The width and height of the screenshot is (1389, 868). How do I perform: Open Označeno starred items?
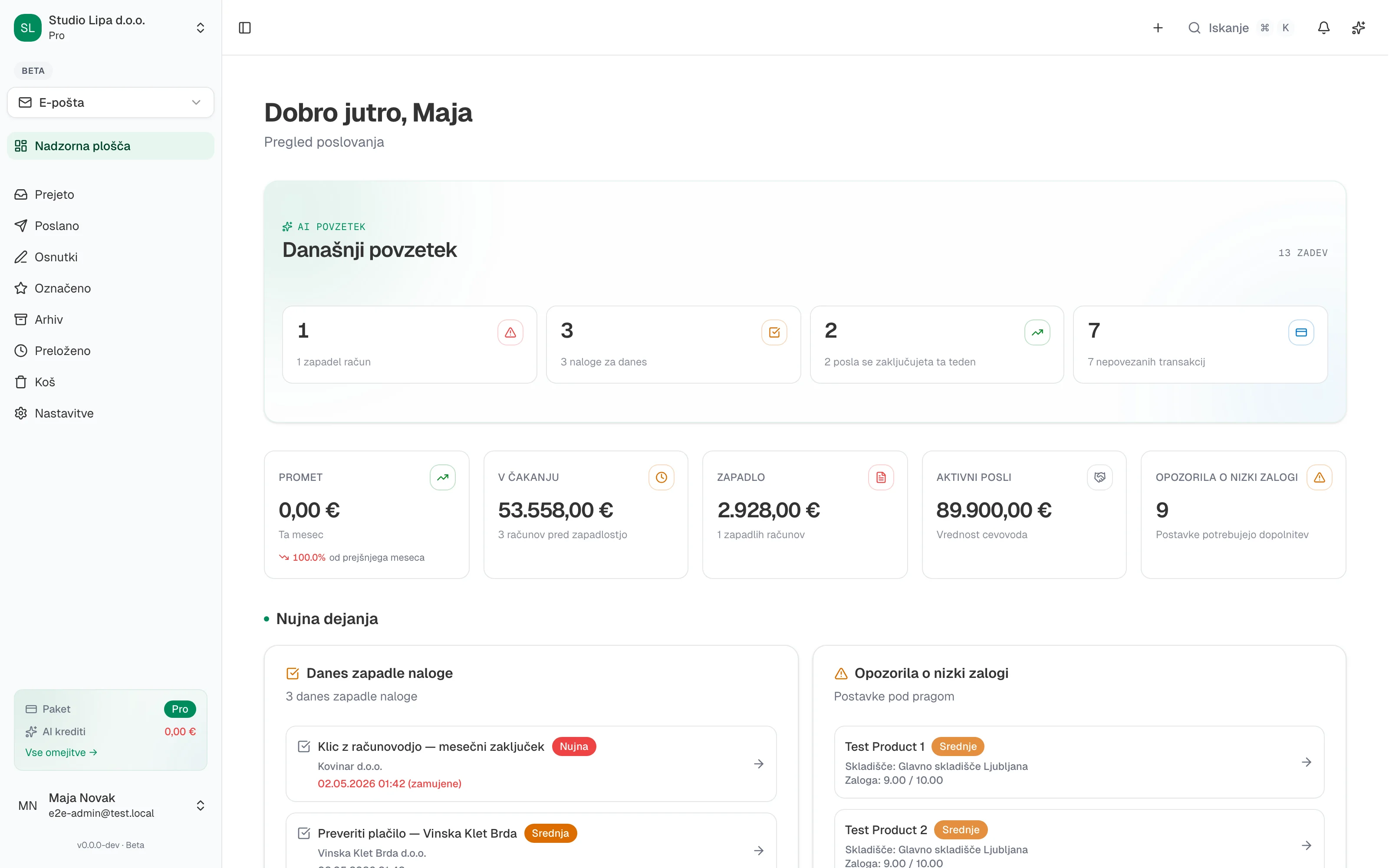pos(111,288)
